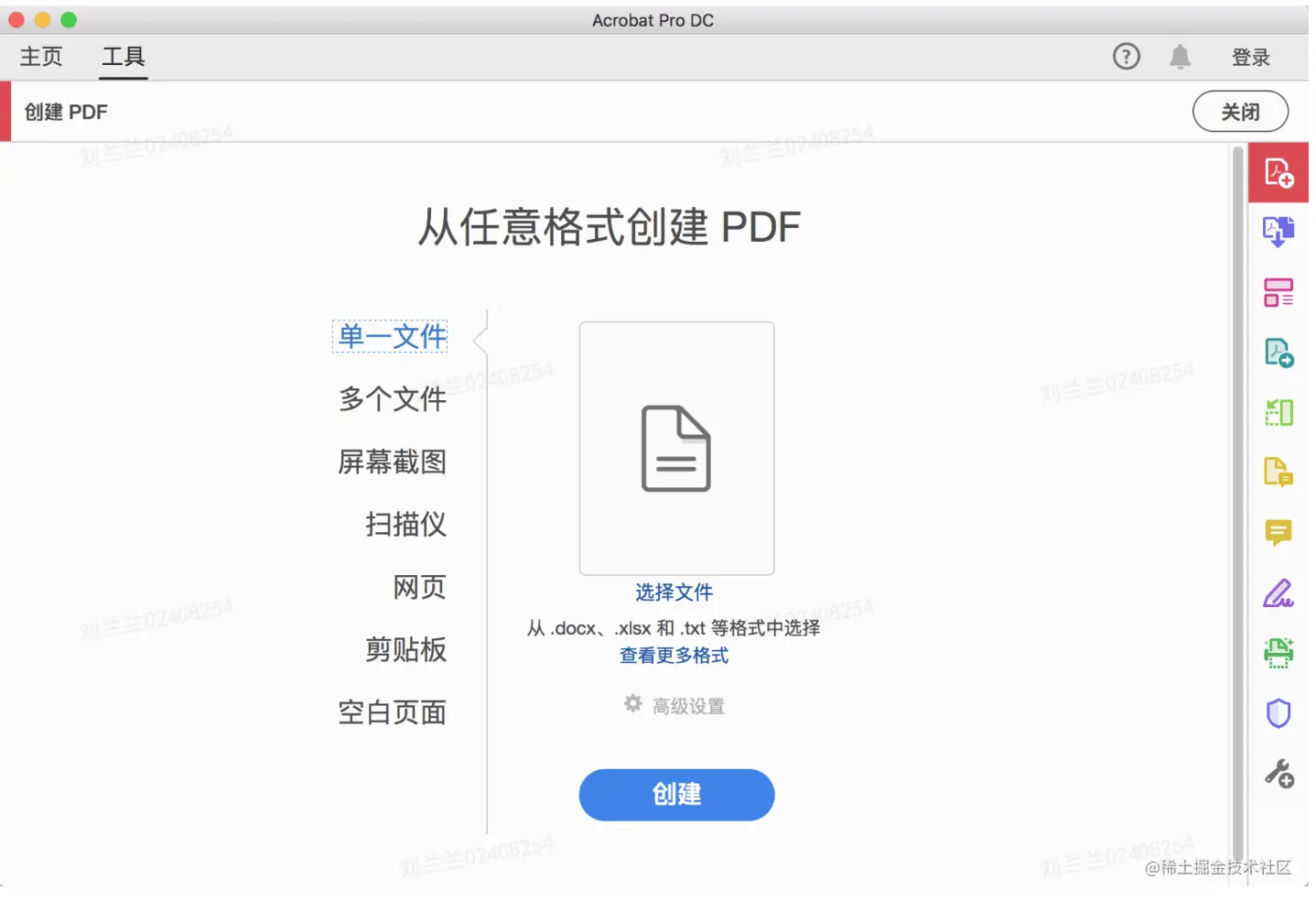Click the document icon in file drop box
This screenshot has height=901, width=1316.
click(x=676, y=449)
